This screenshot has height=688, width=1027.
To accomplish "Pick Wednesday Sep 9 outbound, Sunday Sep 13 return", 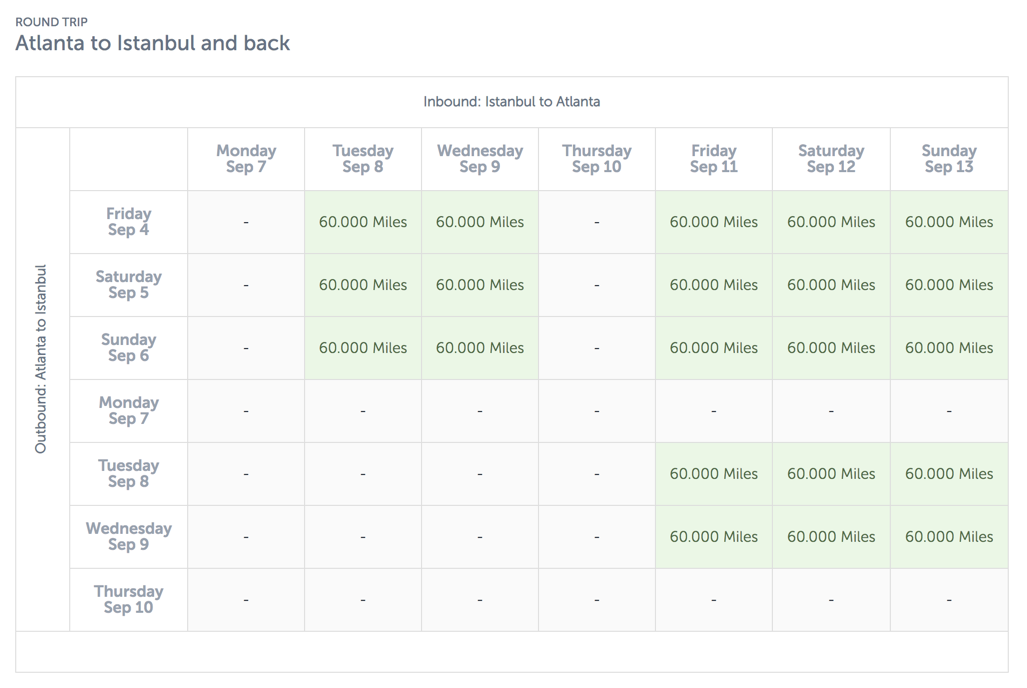I will point(948,537).
